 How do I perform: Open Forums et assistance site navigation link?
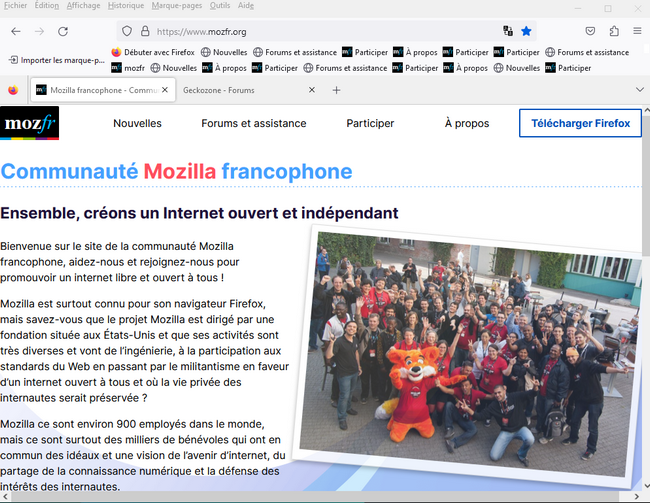point(254,123)
